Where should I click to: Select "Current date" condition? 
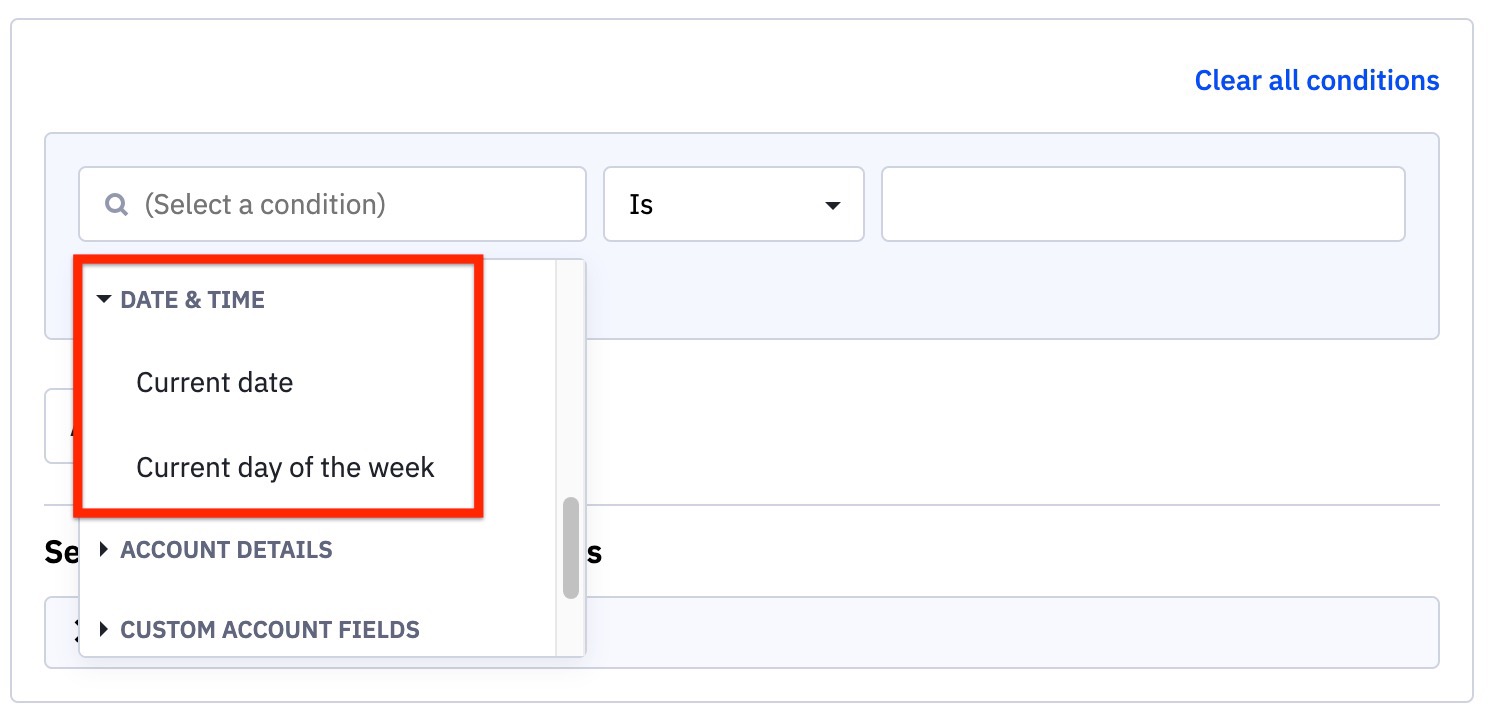tap(215, 383)
